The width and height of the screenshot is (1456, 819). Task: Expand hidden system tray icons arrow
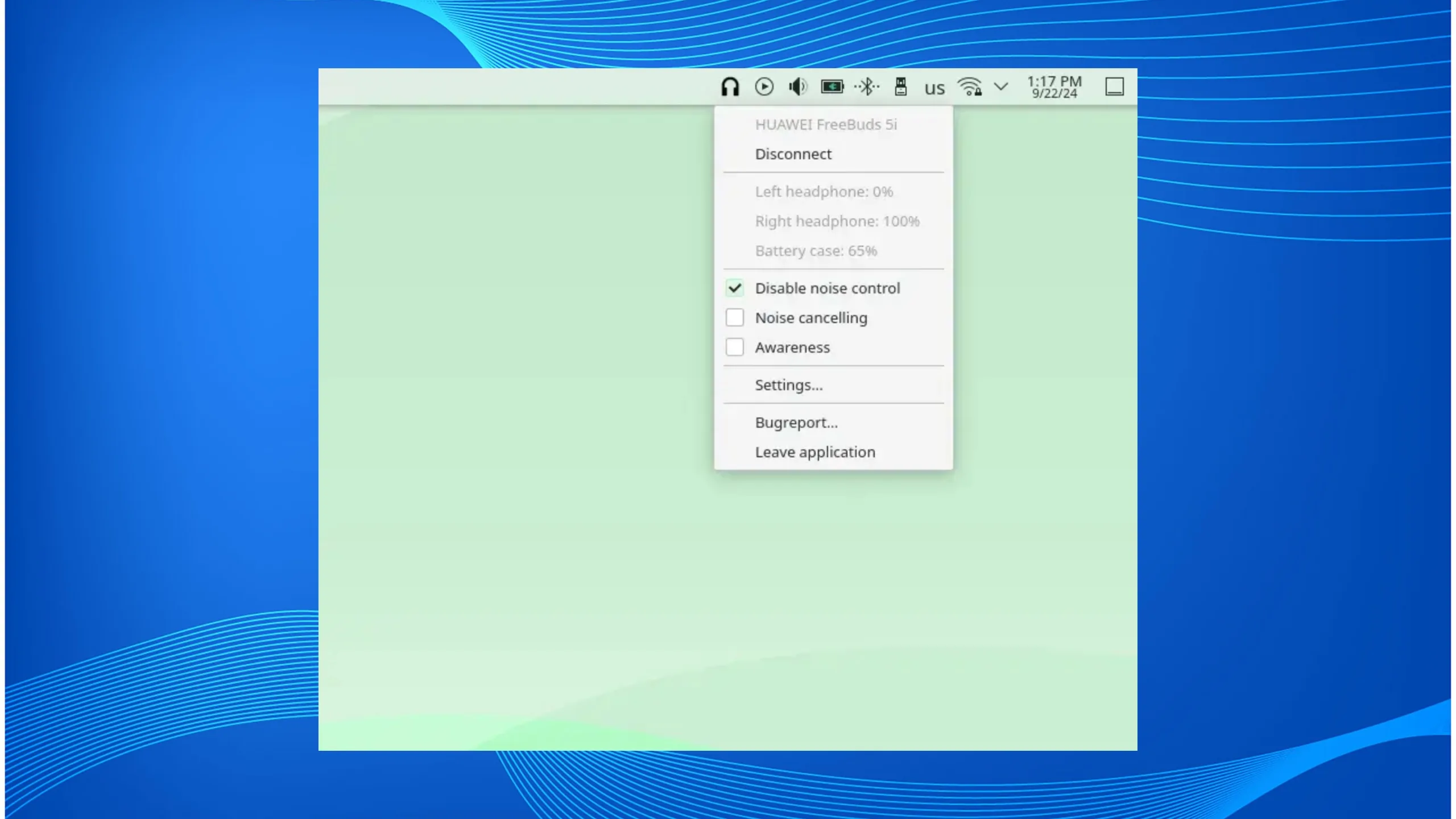click(1001, 87)
